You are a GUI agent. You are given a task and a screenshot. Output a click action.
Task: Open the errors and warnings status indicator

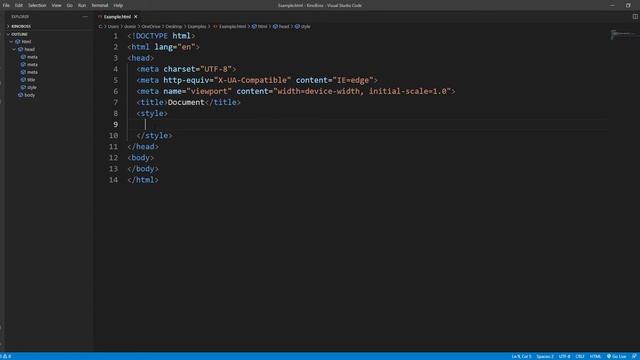pyautogui.click(x=6, y=356)
